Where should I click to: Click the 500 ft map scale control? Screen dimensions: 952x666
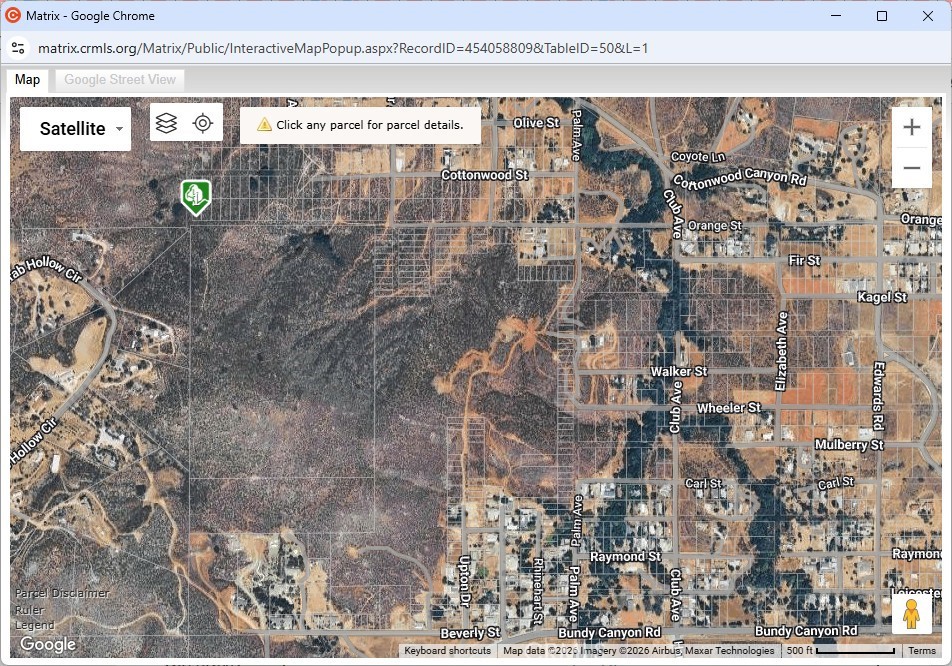(840, 650)
